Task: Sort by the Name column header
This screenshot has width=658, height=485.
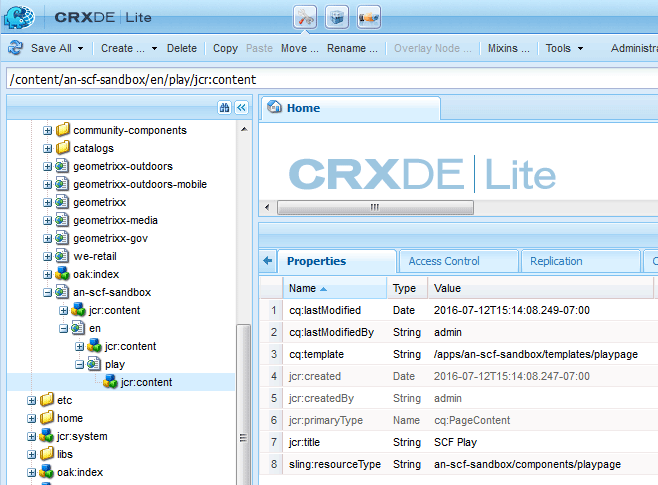Action: (x=334, y=288)
